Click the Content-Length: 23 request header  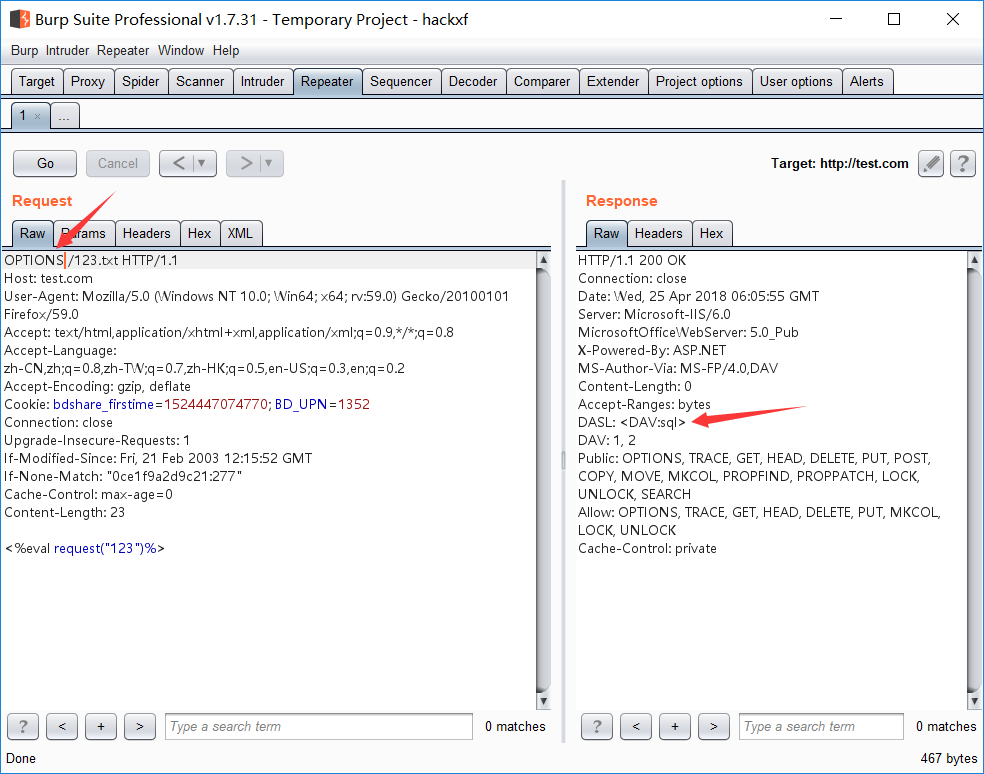65,513
